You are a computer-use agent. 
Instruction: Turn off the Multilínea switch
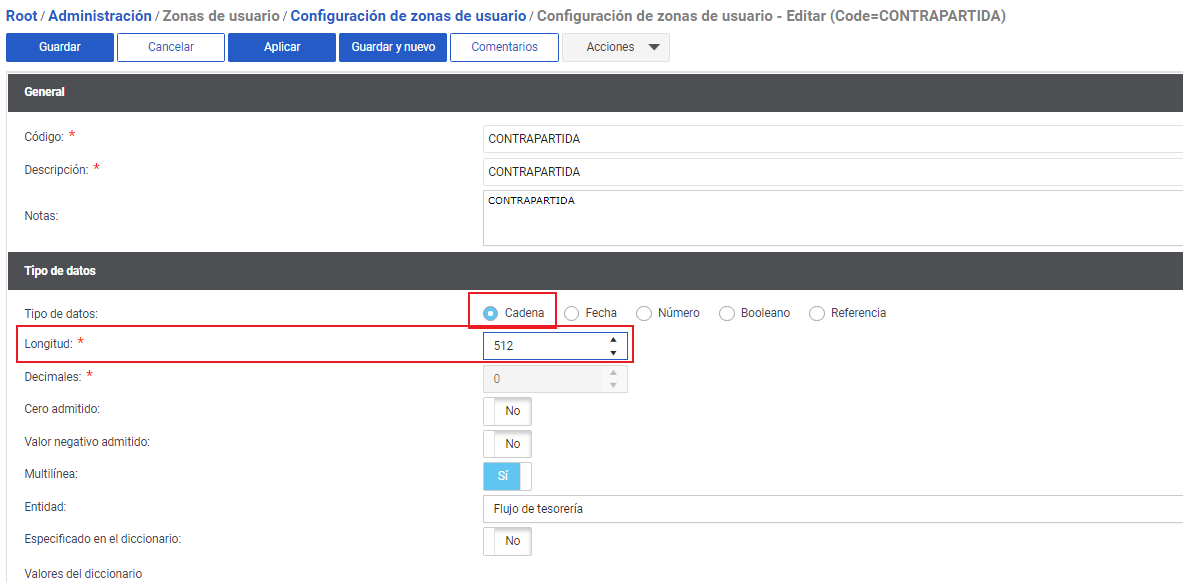pyautogui.click(x=507, y=476)
